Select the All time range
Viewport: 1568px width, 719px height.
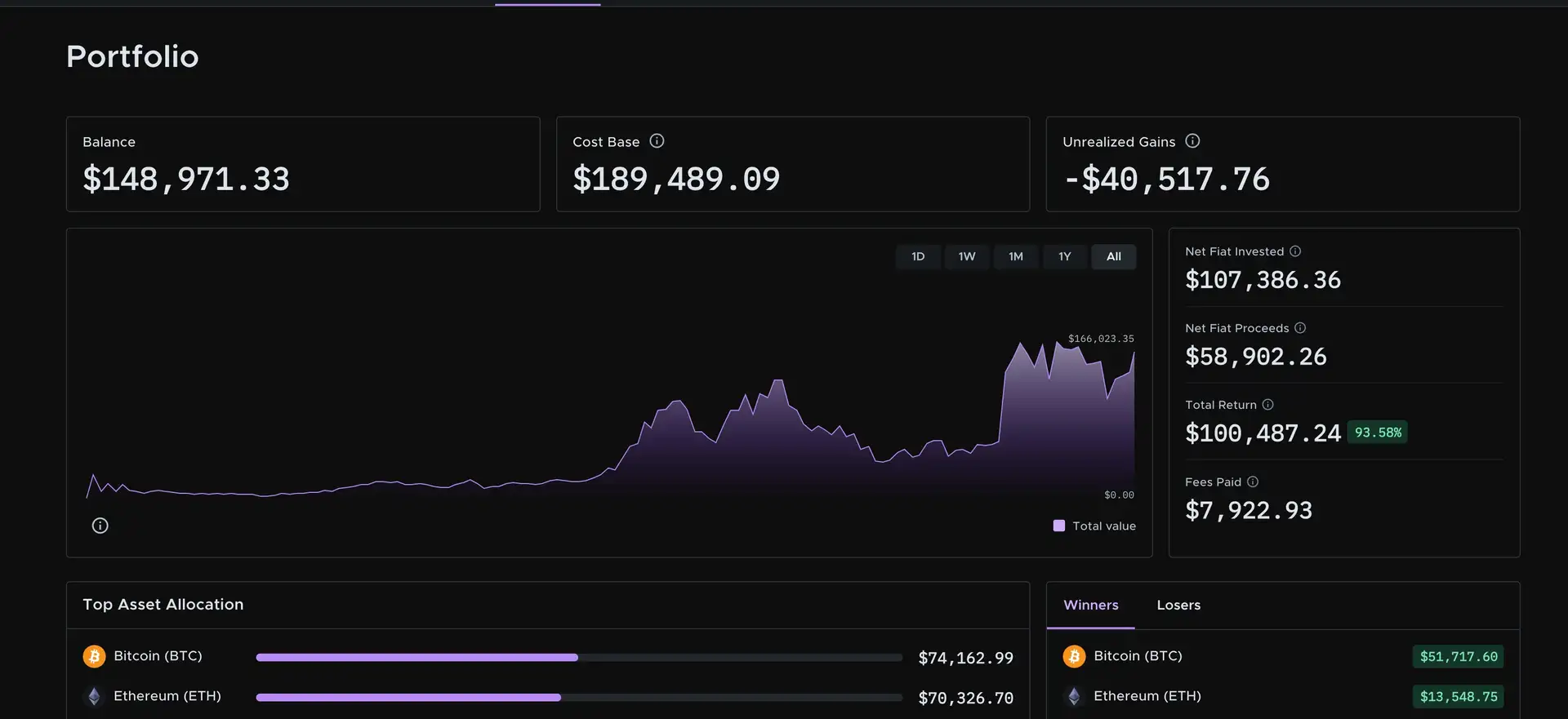point(1114,256)
